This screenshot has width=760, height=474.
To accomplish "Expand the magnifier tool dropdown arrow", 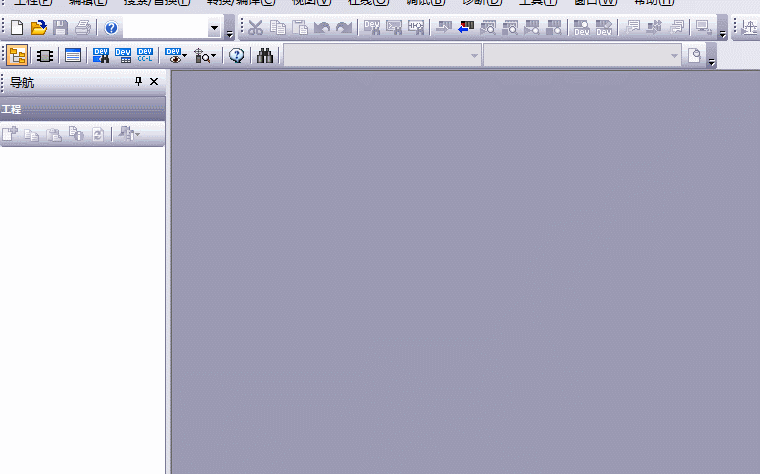I will tap(215, 57).
